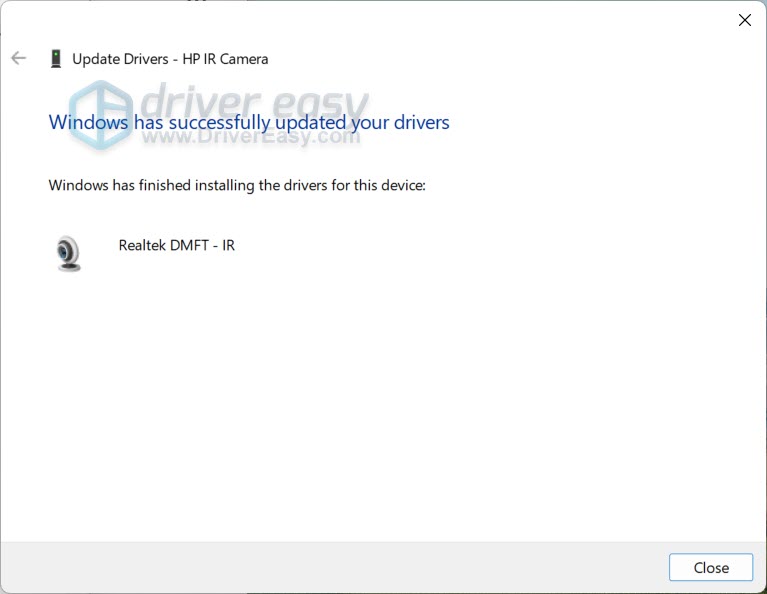The height and width of the screenshot is (594, 767).
Task: Dismiss the window using the X button
Action: click(x=744, y=20)
